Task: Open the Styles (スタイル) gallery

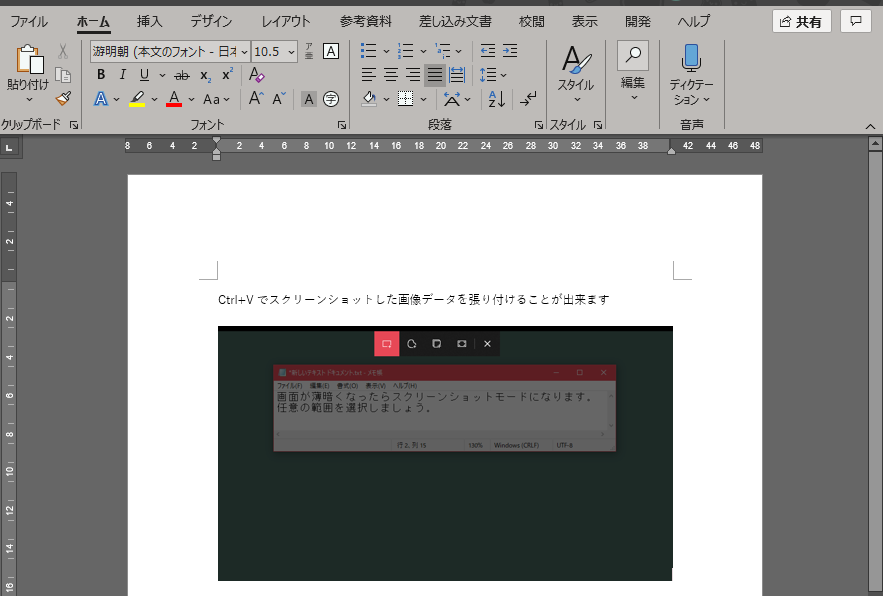Action: pos(576,74)
